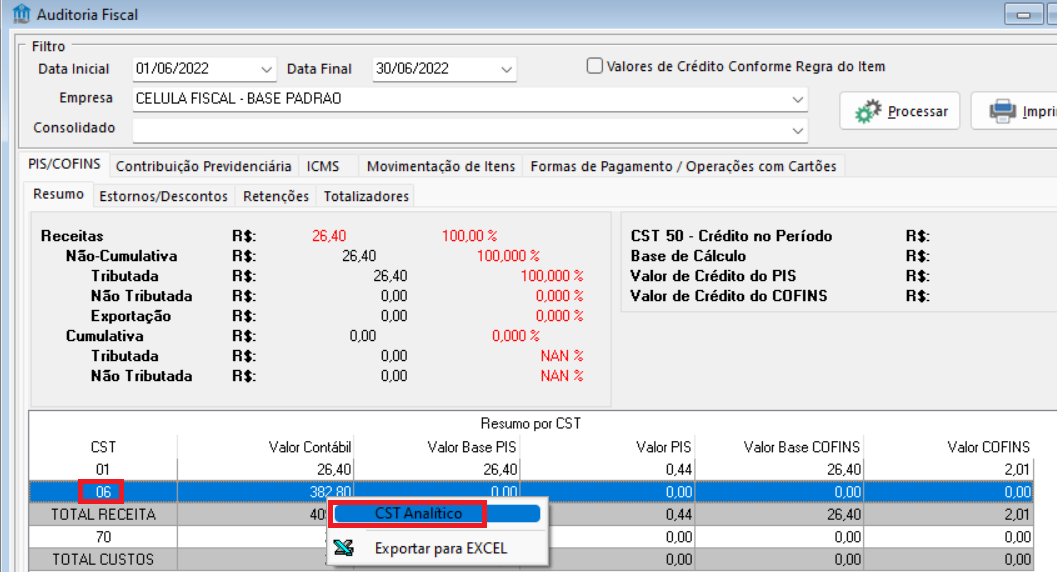1057x572 pixels.
Task: Click the TOTAL CUSTOS row label
Action: [103, 560]
